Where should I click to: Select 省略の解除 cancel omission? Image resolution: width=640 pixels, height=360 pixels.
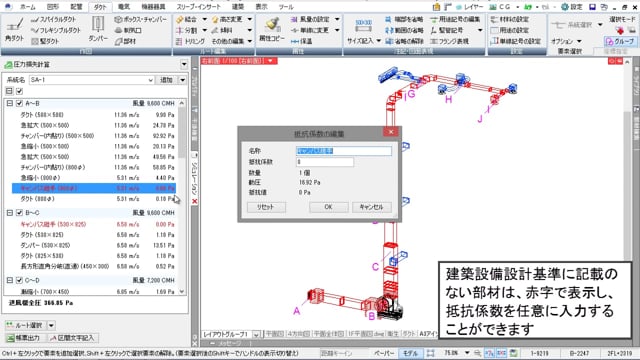tap(404, 41)
